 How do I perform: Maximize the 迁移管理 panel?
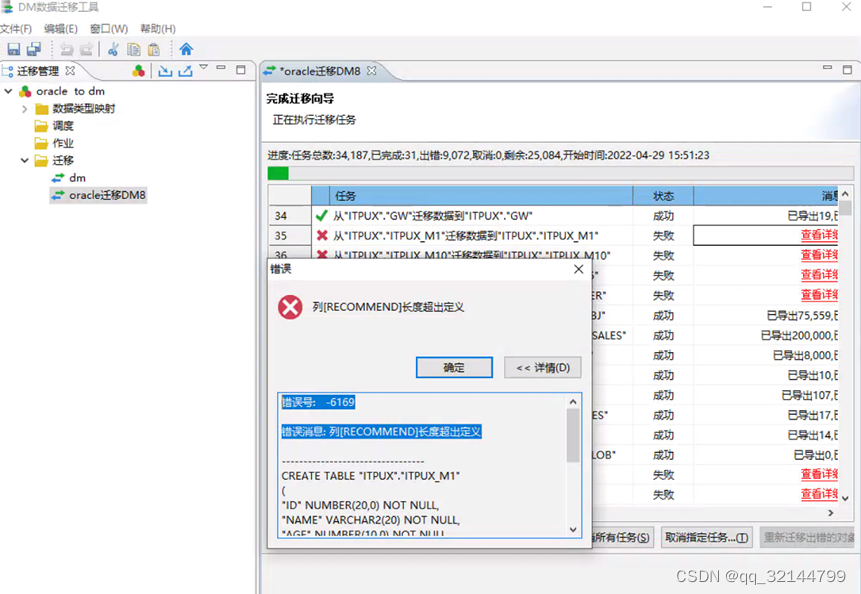pos(241,70)
